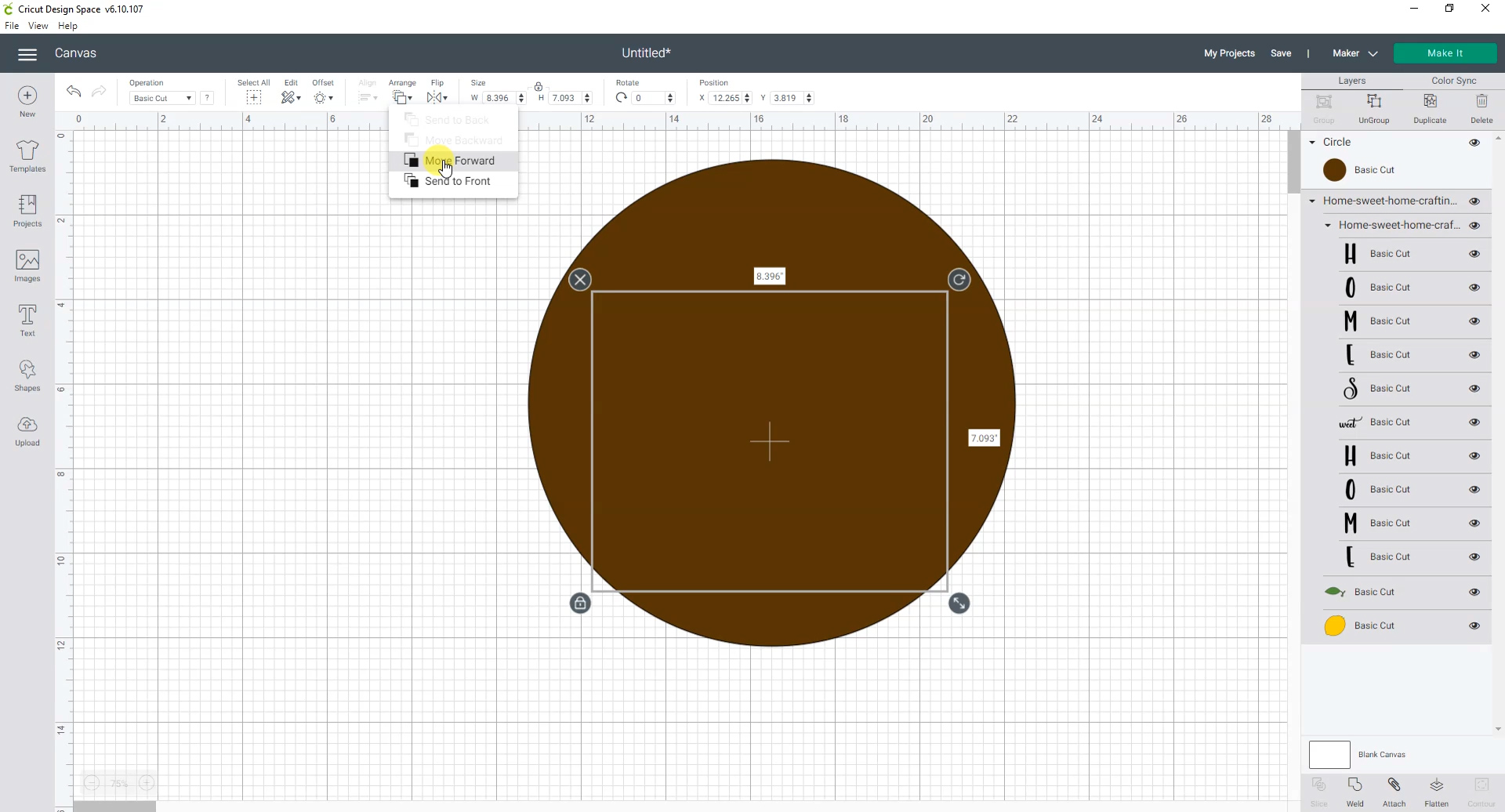Hide the green leaf layer
The image size is (1505, 812).
(x=1474, y=593)
